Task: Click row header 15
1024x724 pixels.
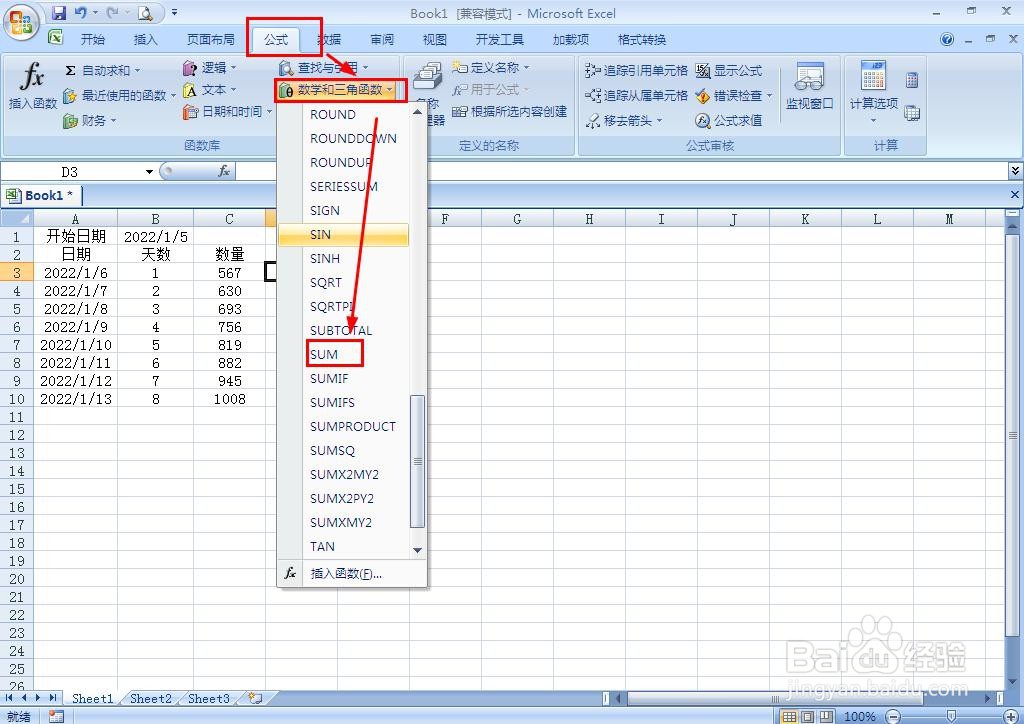Action: [16, 489]
